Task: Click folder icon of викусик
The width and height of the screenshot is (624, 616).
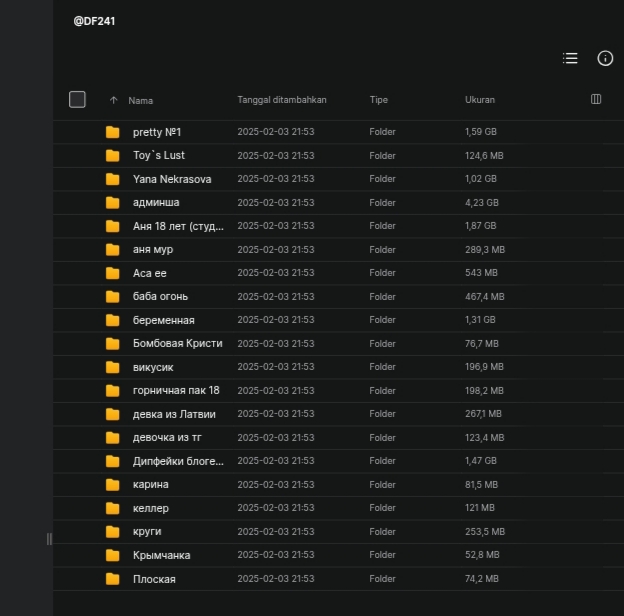Action: click(113, 367)
